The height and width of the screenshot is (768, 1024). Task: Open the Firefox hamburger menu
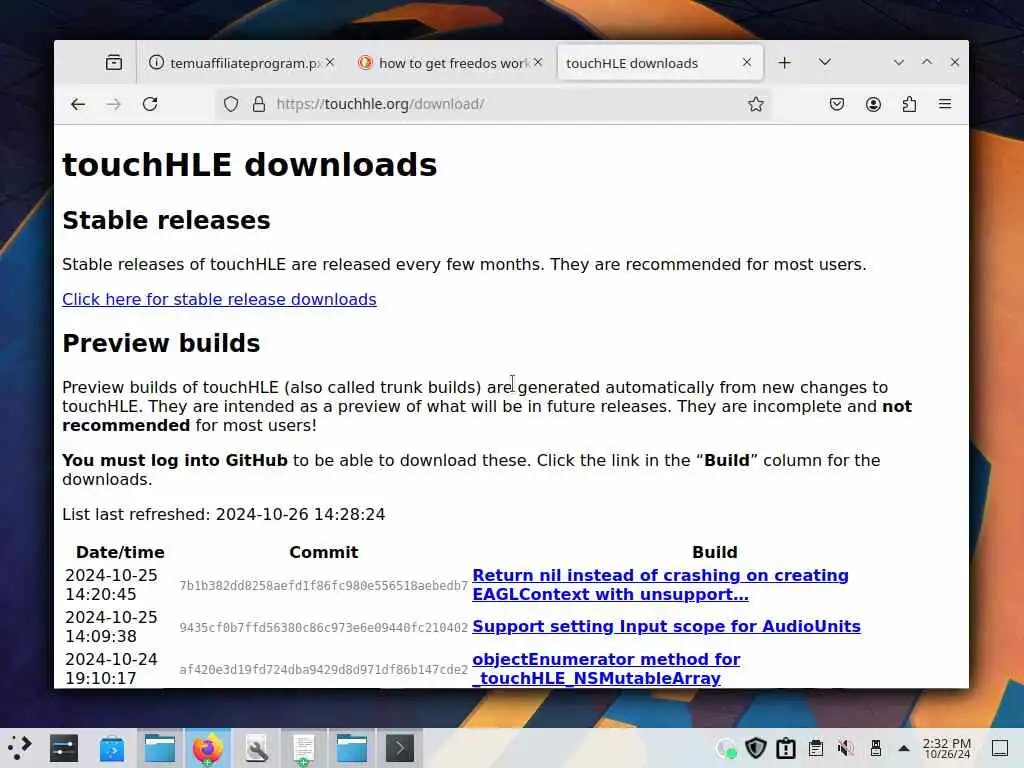[945, 104]
